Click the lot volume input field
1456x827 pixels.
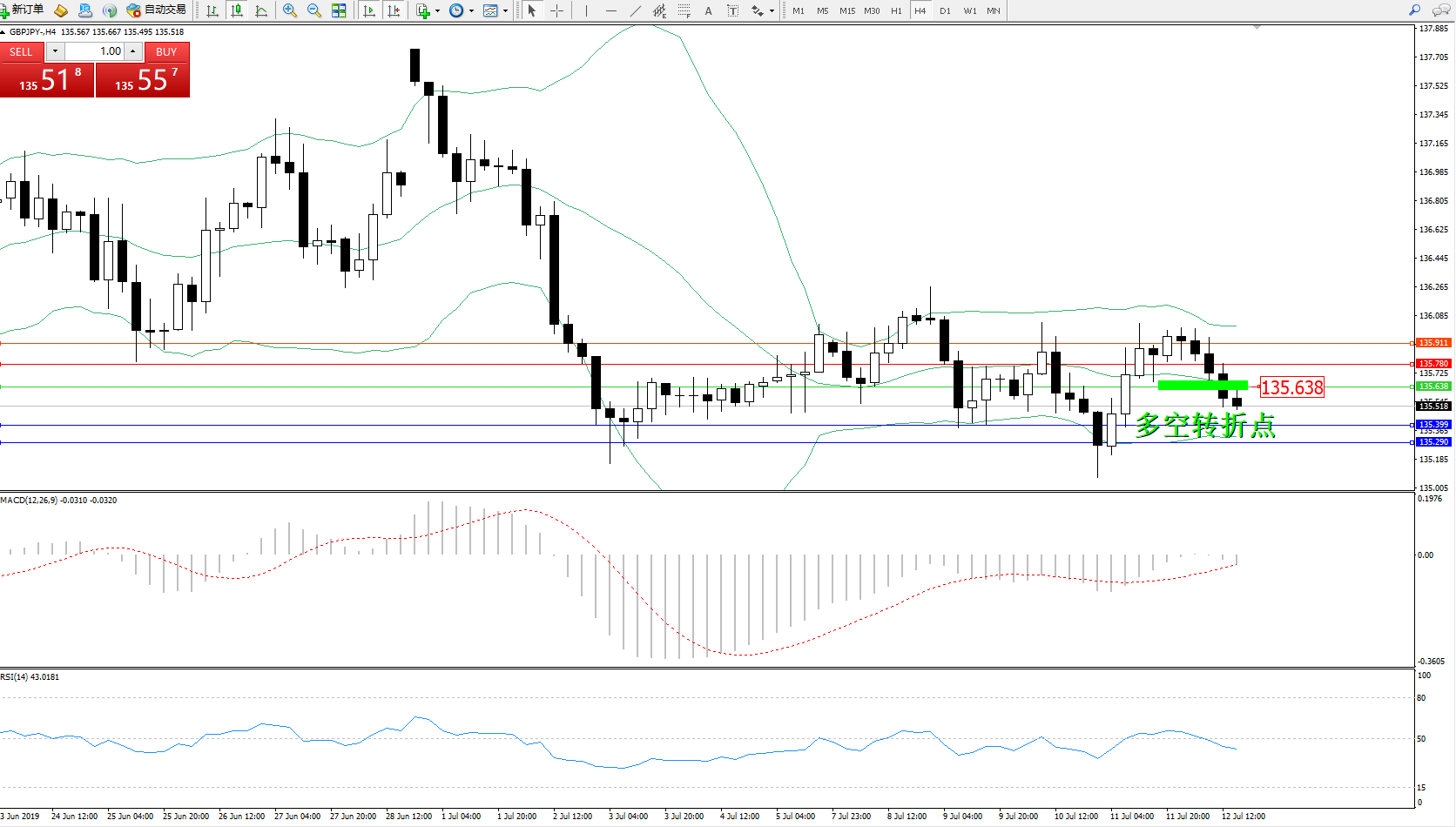click(94, 51)
